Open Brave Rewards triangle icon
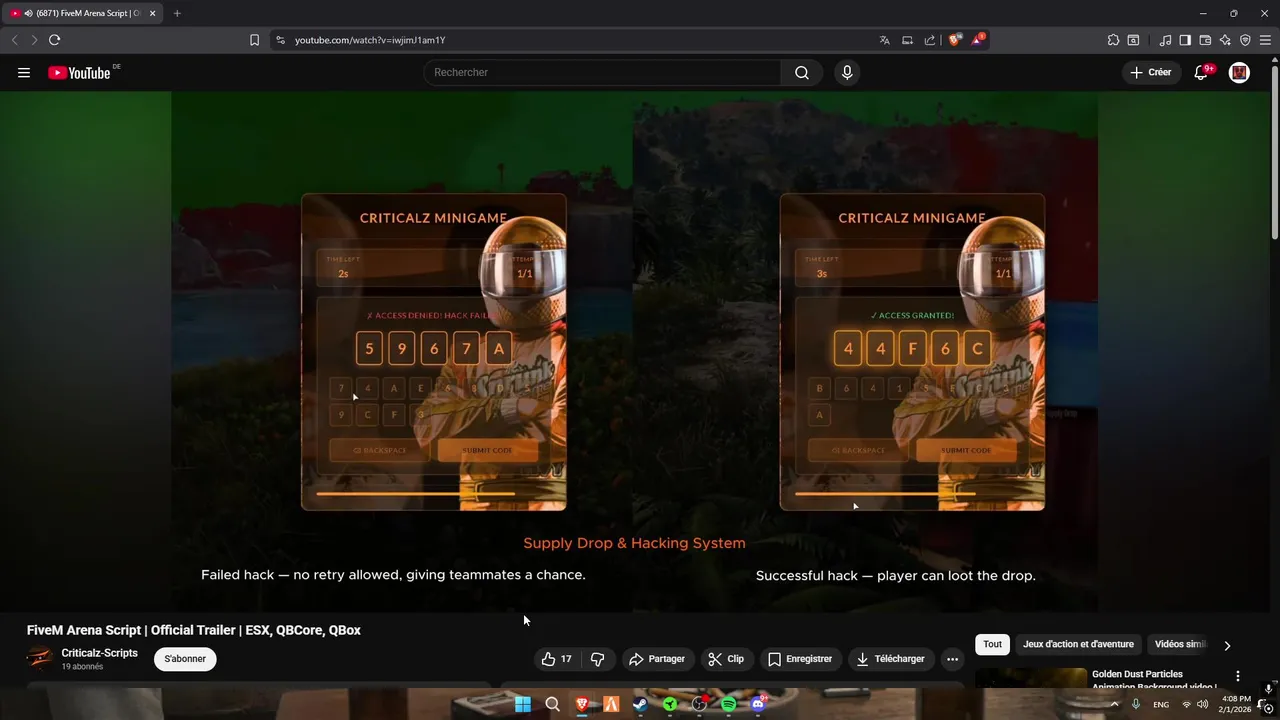1280x720 pixels. coord(978,40)
